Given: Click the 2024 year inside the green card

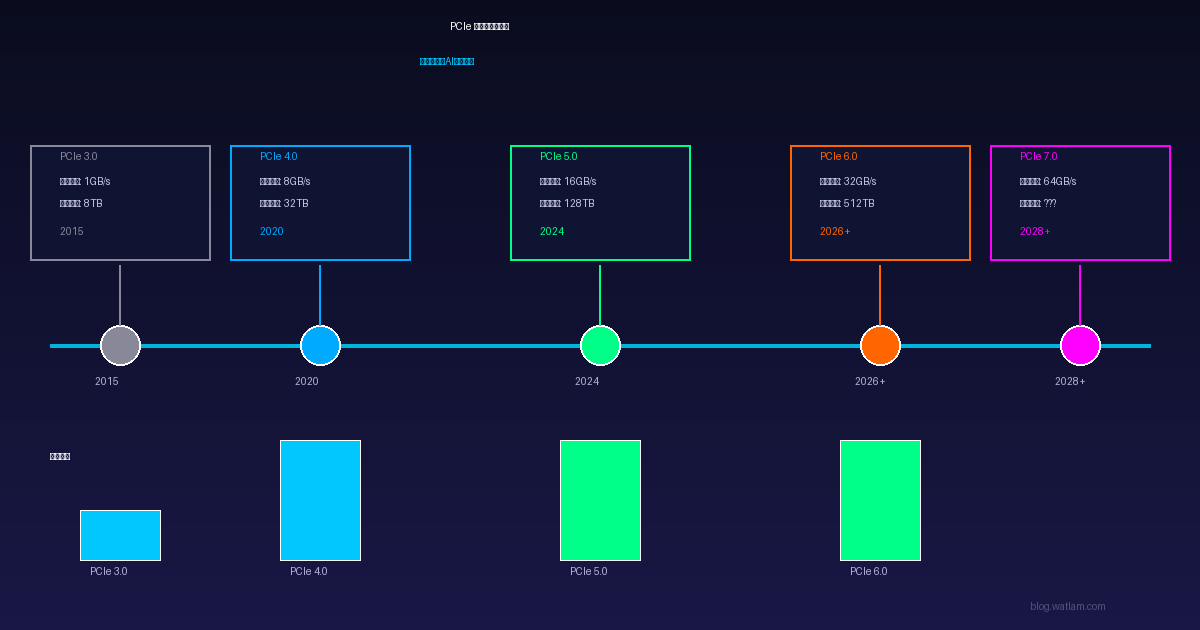Looking at the screenshot, I should (552, 232).
